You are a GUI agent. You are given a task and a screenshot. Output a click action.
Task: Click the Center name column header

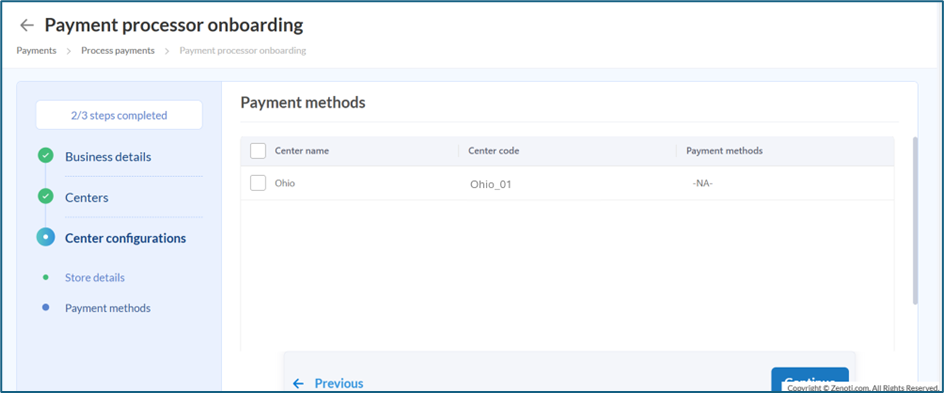pyautogui.click(x=302, y=150)
